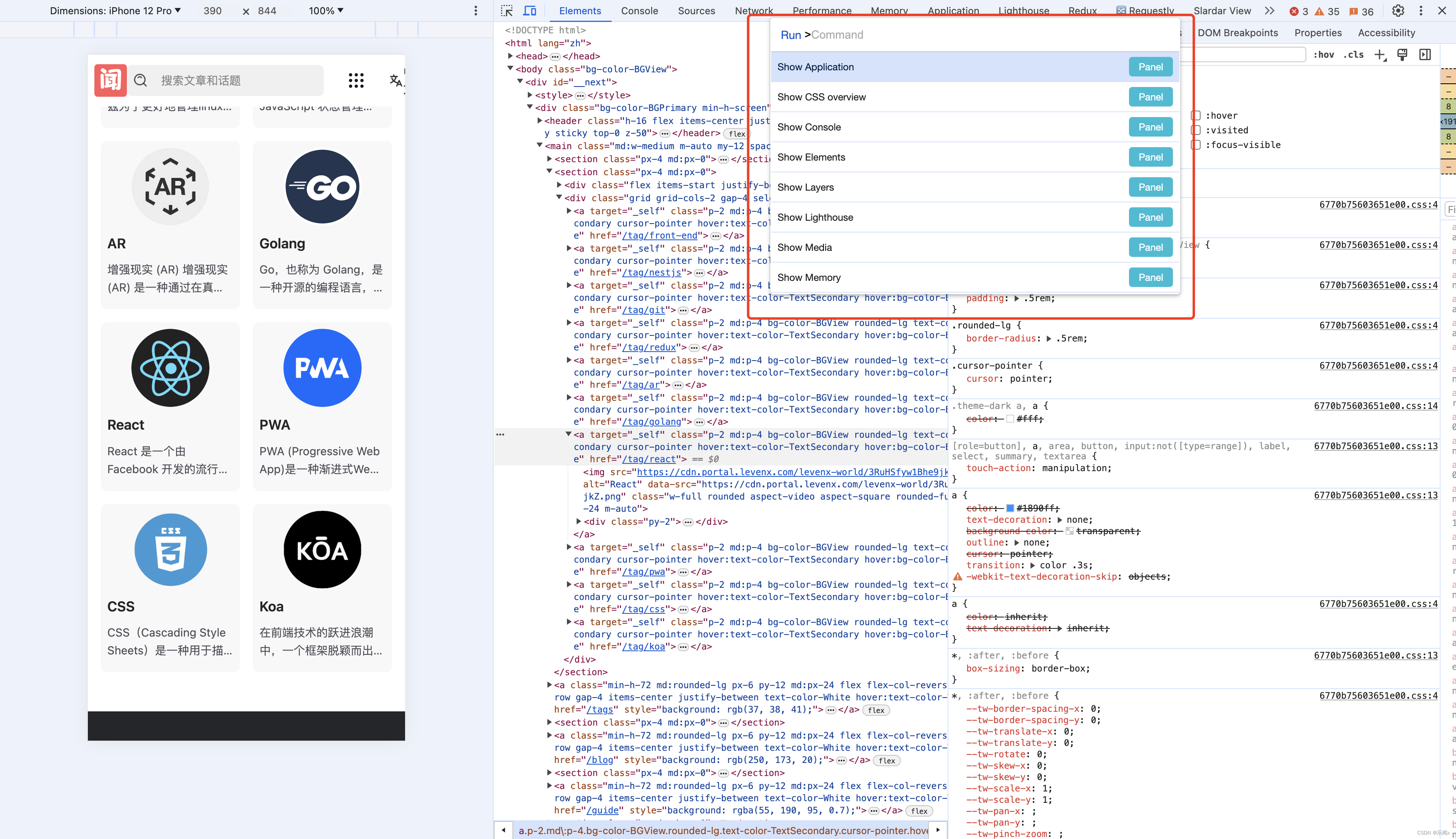
Task: Expand the head element node
Action: (x=510, y=56)
